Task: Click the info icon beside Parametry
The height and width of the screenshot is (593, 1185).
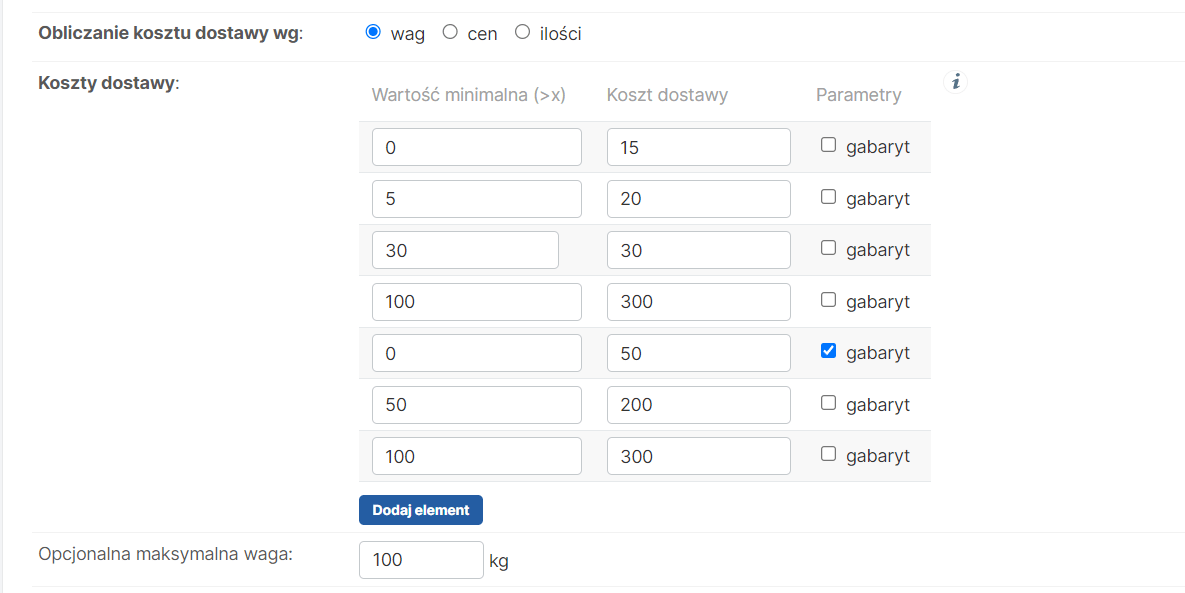Action: coord(955,82)
